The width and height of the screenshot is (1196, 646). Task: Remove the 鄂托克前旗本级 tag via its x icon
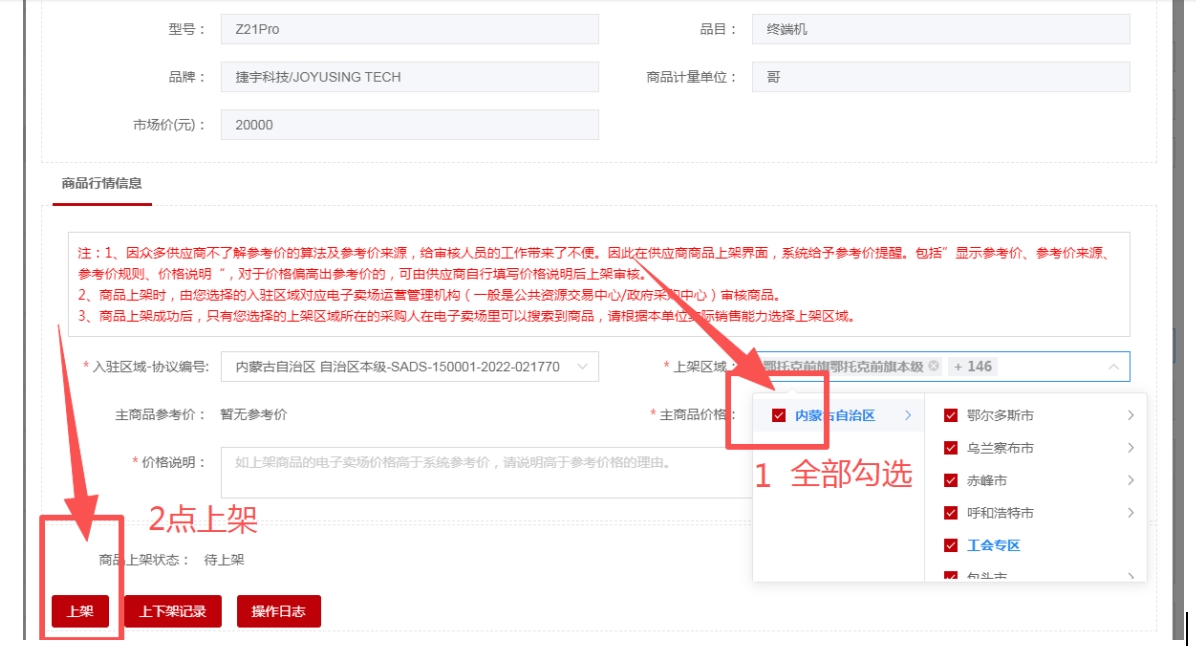click(x=934, y=366)
